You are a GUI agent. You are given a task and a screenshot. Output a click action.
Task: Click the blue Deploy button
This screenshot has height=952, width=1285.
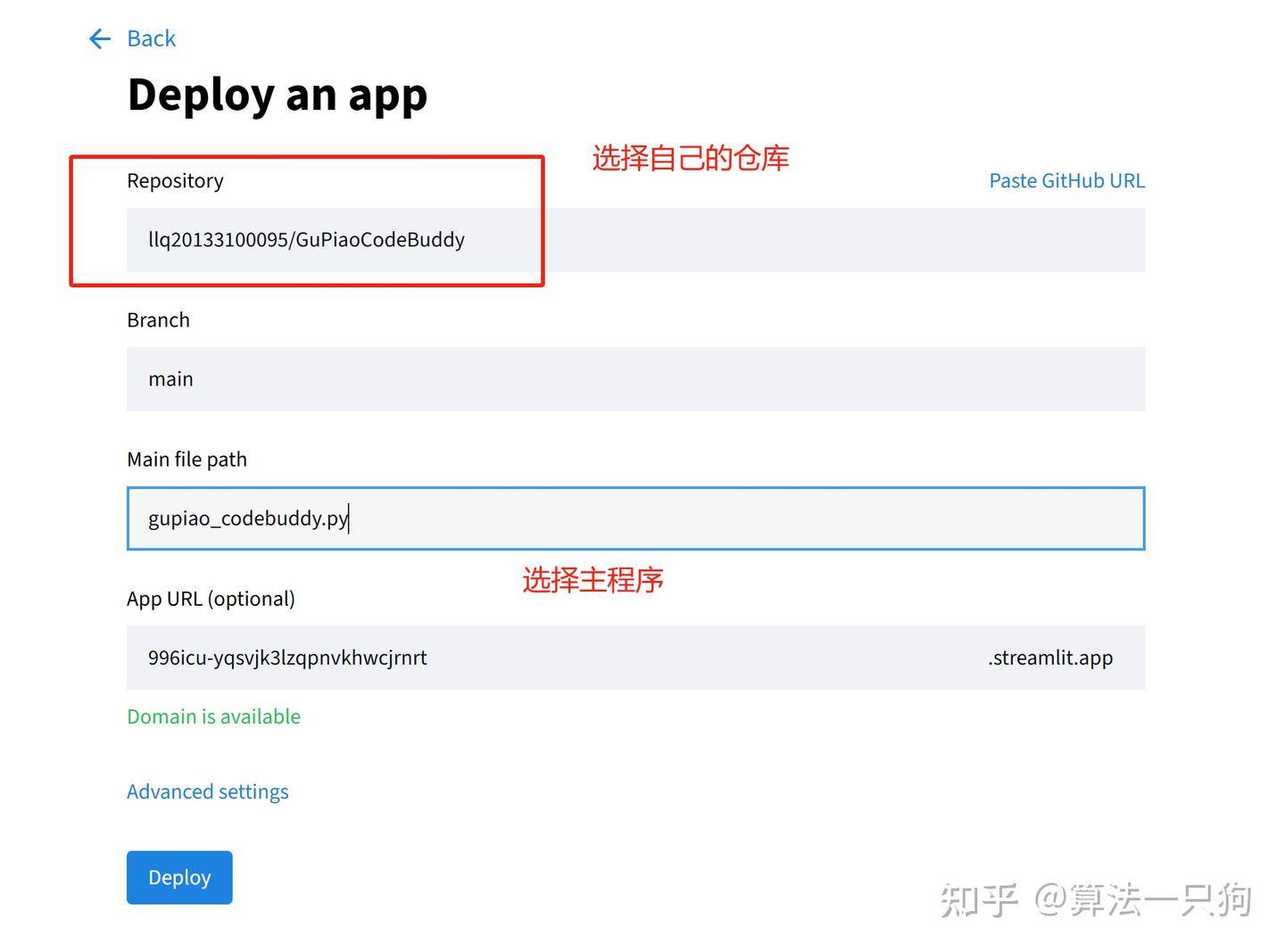pos(179,877)
